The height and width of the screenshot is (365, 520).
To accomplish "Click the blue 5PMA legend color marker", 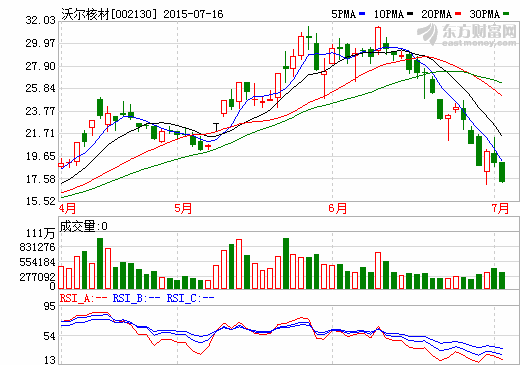I will (362, 14).
